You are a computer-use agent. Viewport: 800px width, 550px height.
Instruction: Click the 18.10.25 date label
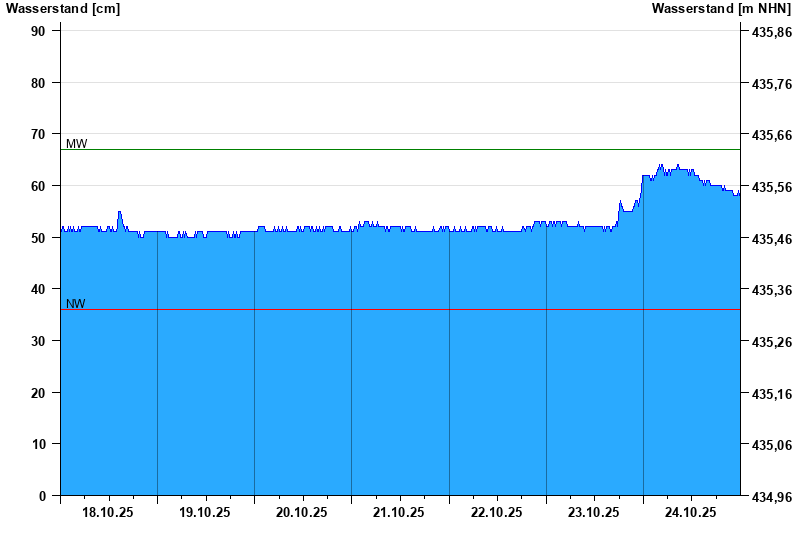pos(108,512)
